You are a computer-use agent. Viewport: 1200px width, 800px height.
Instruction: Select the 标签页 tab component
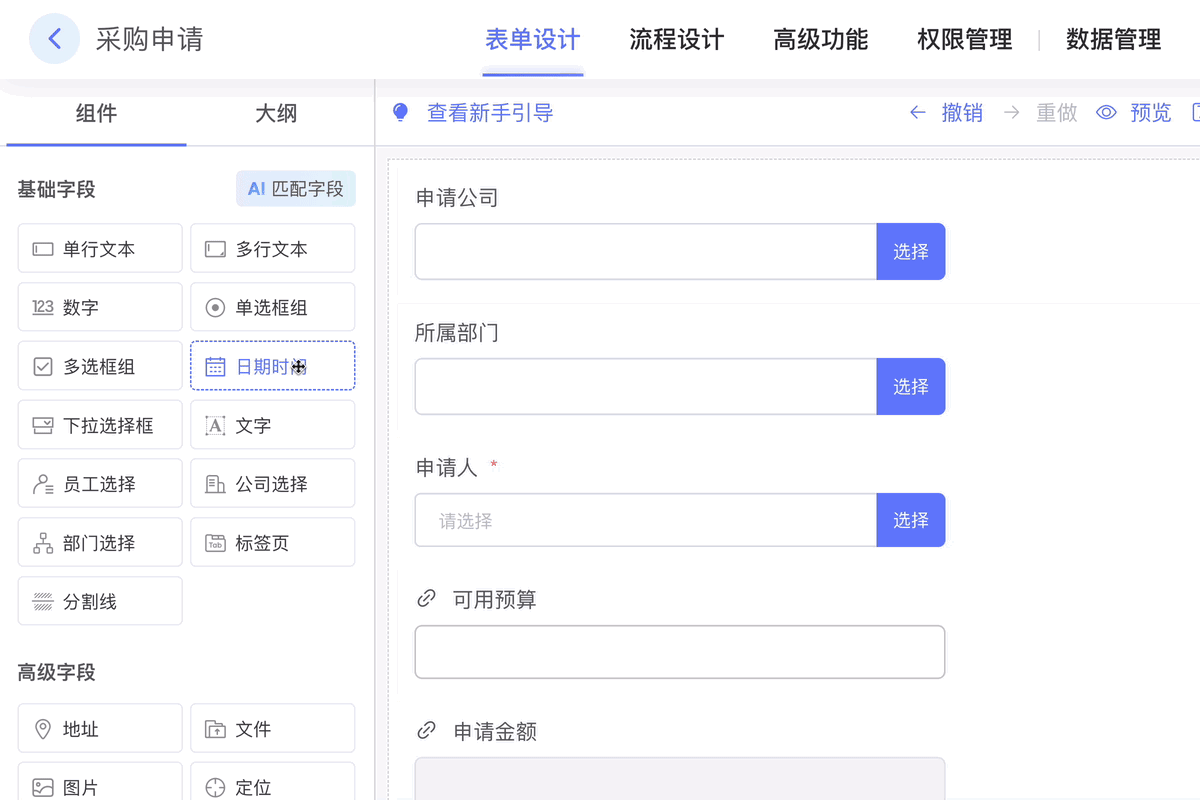(x=272, y=543)
